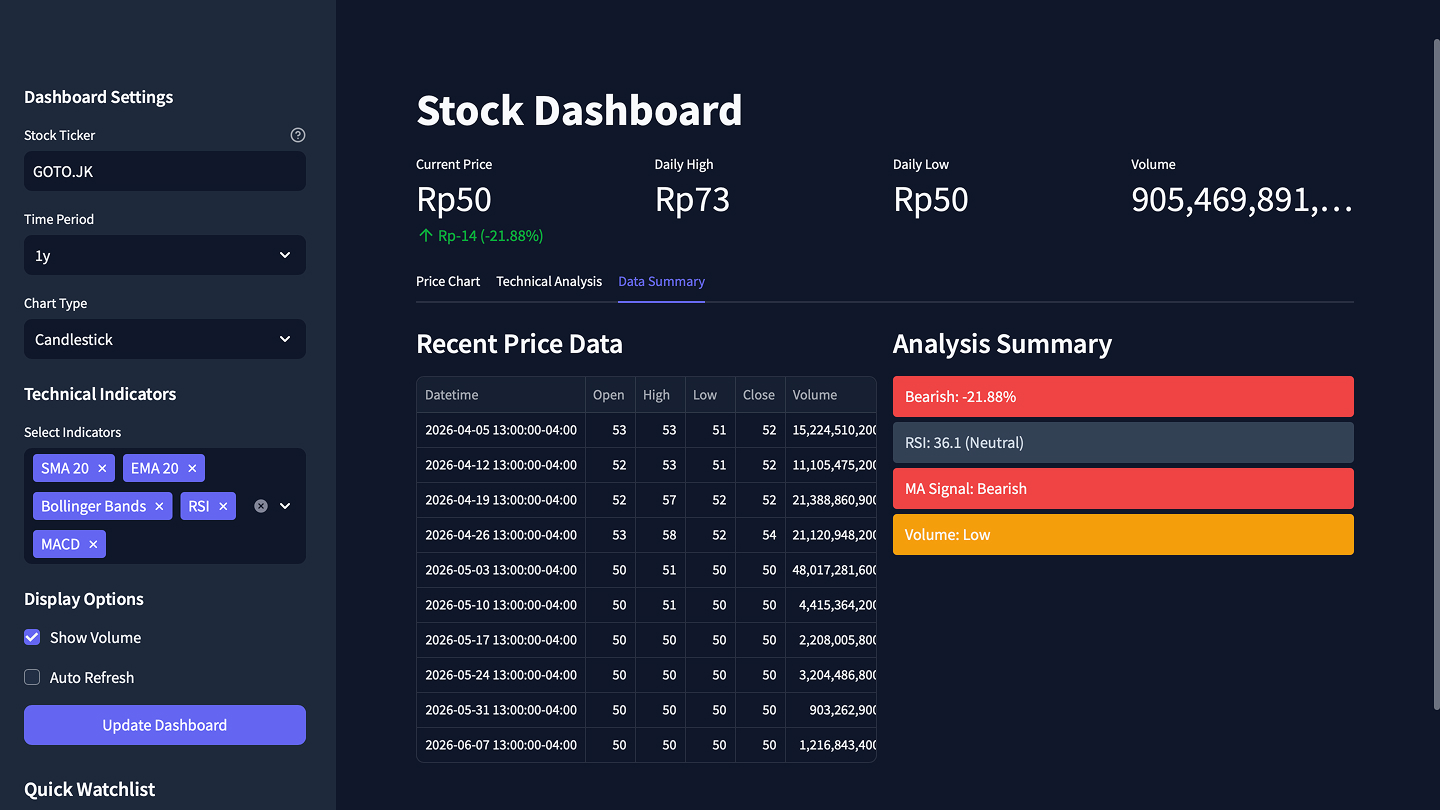Click the Update Dashboard button
Screen dimensions: 1440x810
[165, 725]
